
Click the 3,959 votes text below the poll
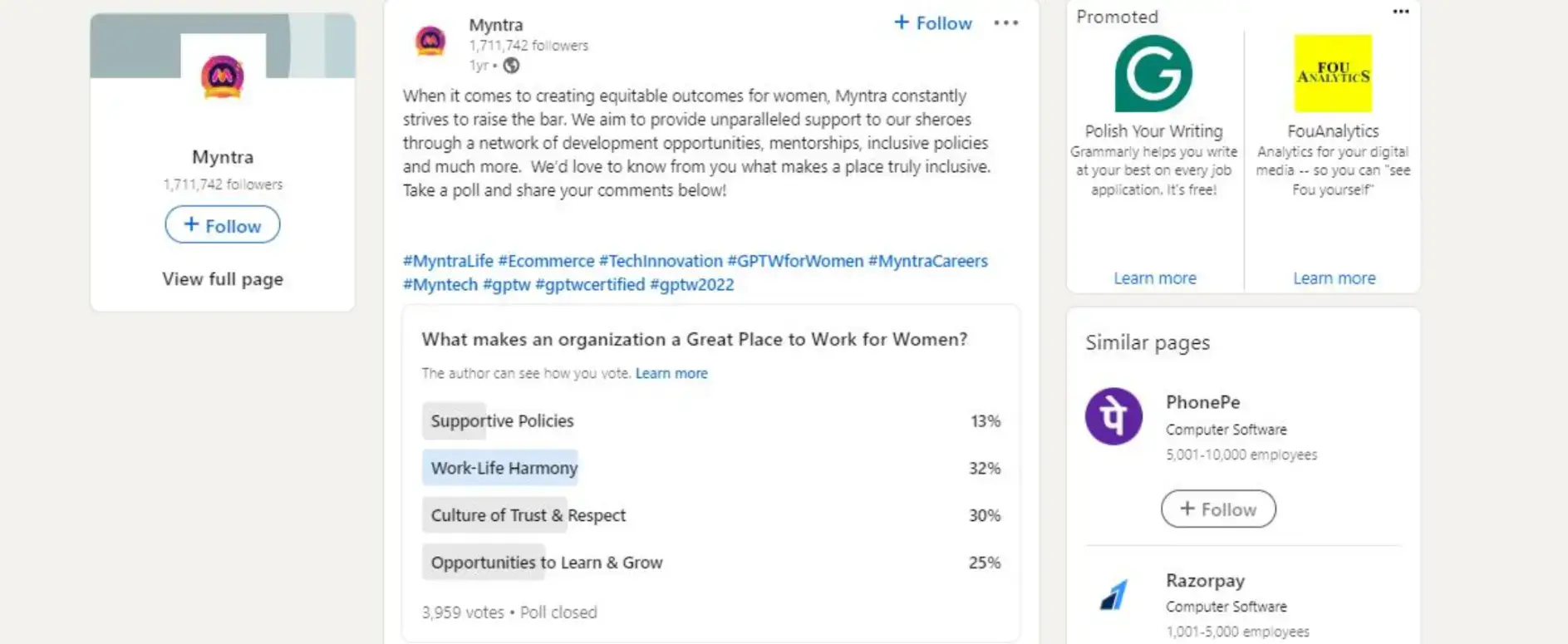coord(460,612)
